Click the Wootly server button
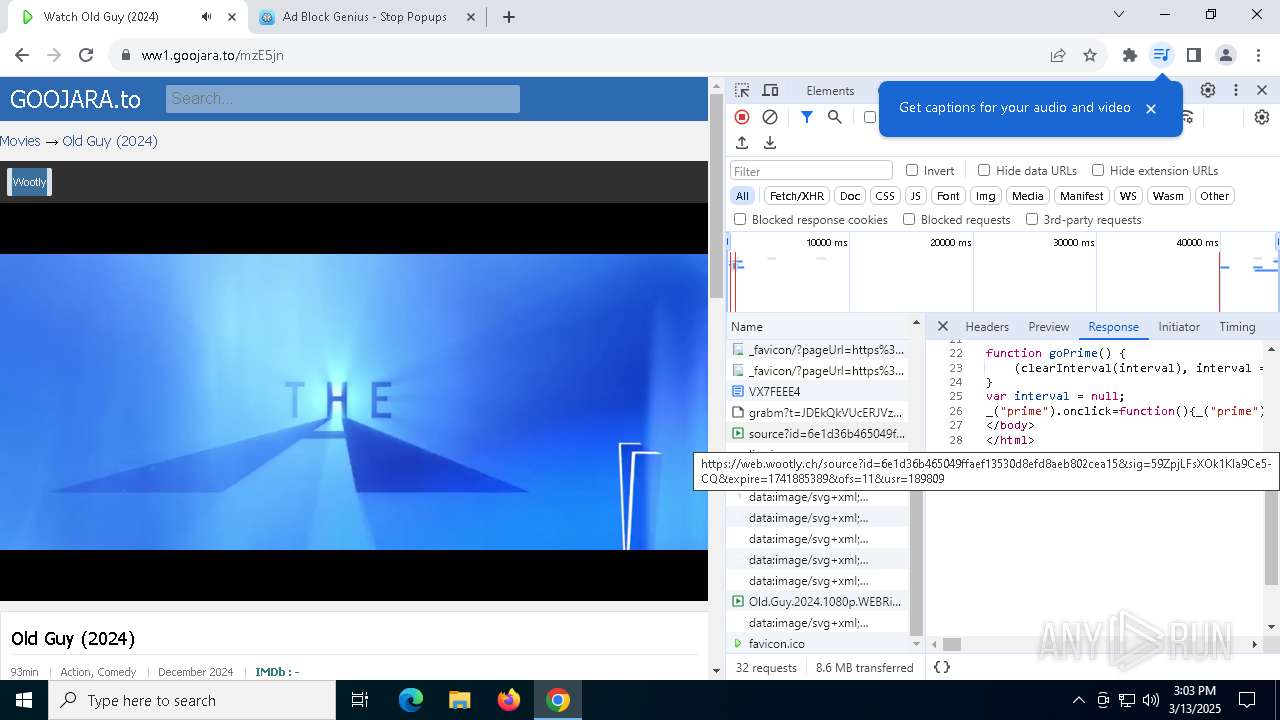Image resolution: width=1280 pixels, height=720 pixels. click(29, 182)
